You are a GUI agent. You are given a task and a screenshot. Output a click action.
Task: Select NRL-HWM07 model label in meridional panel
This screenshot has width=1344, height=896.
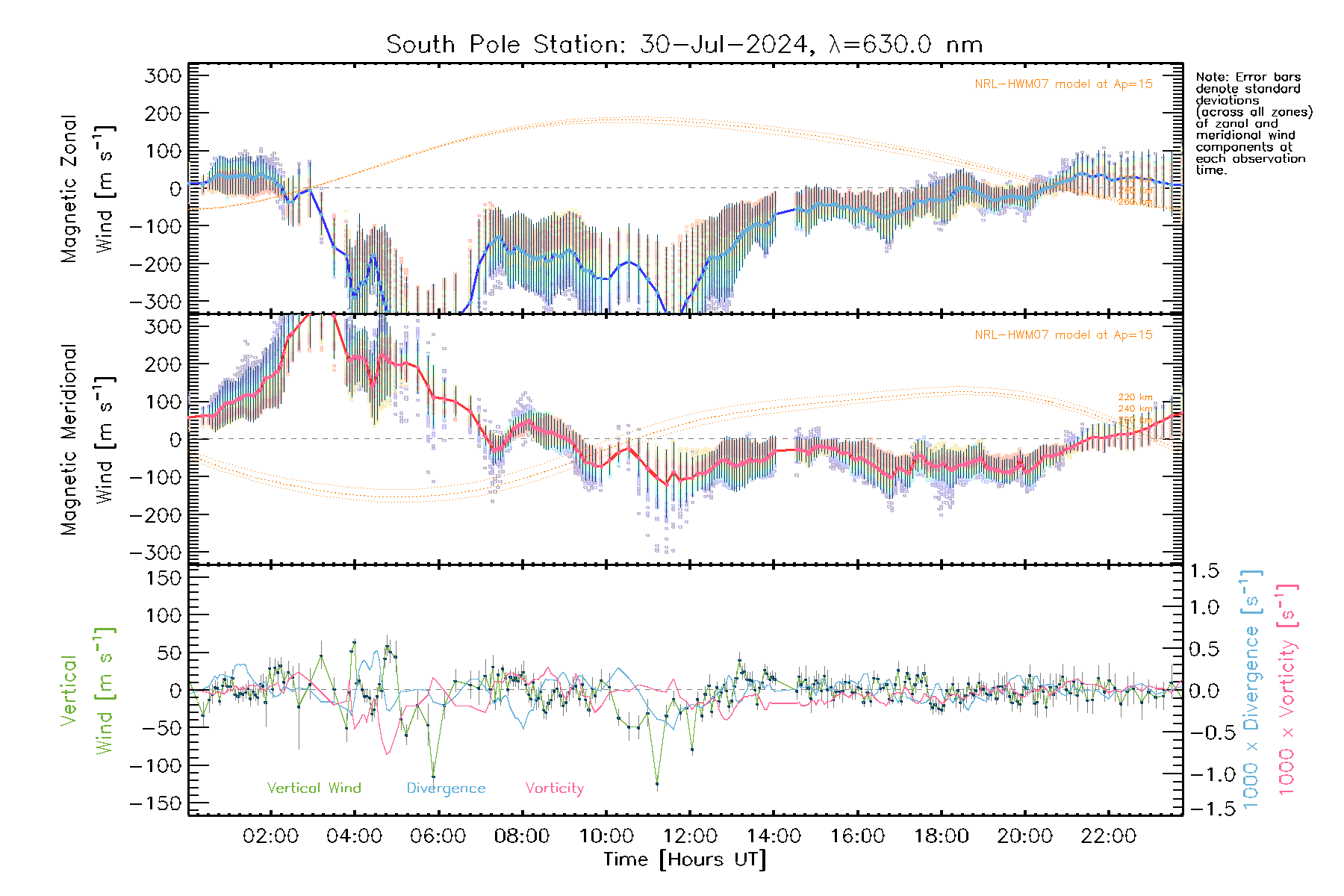(1063, 335)
